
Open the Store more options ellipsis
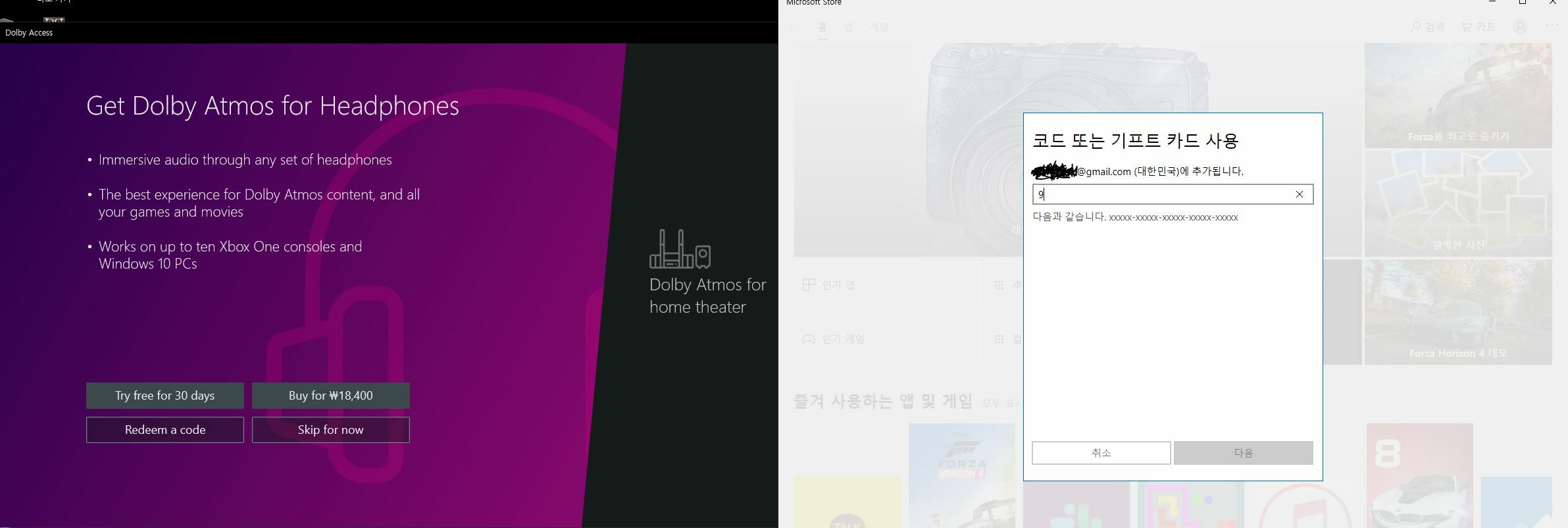pos(1552,26)
